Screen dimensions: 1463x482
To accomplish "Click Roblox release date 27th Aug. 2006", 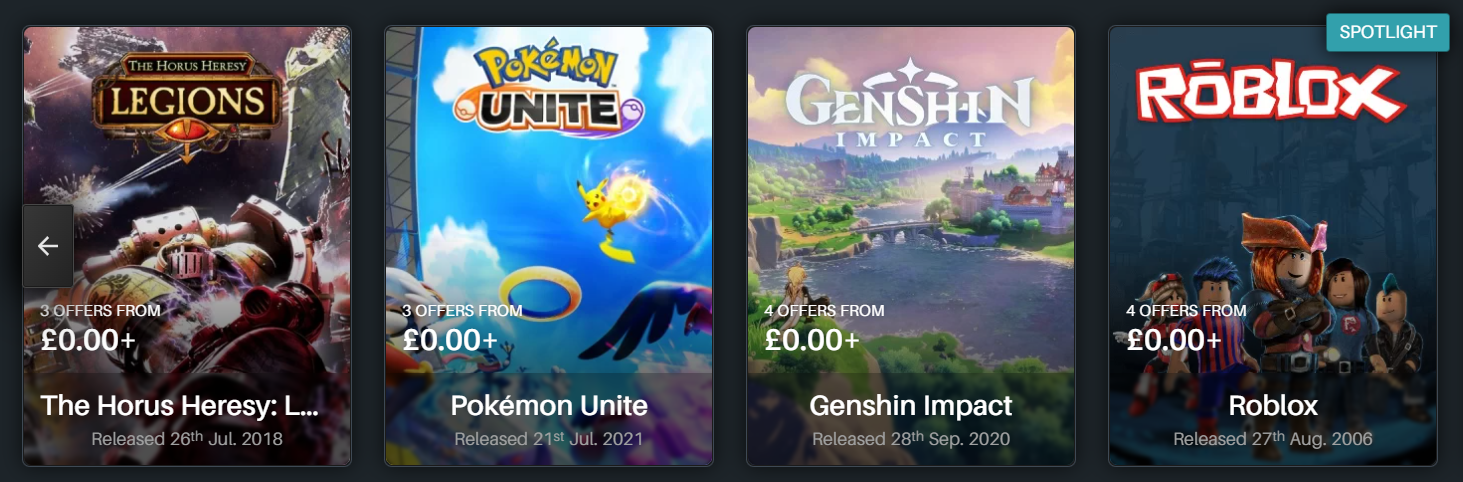I will (1273, 439).
